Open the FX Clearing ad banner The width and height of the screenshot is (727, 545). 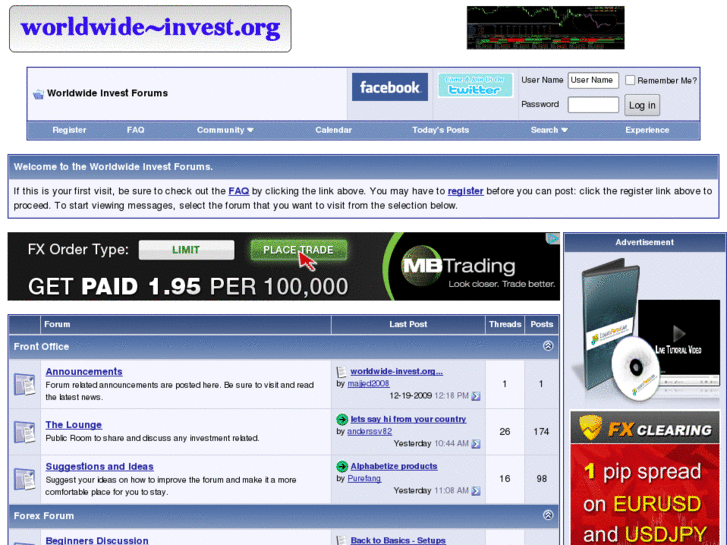point(645,478)
